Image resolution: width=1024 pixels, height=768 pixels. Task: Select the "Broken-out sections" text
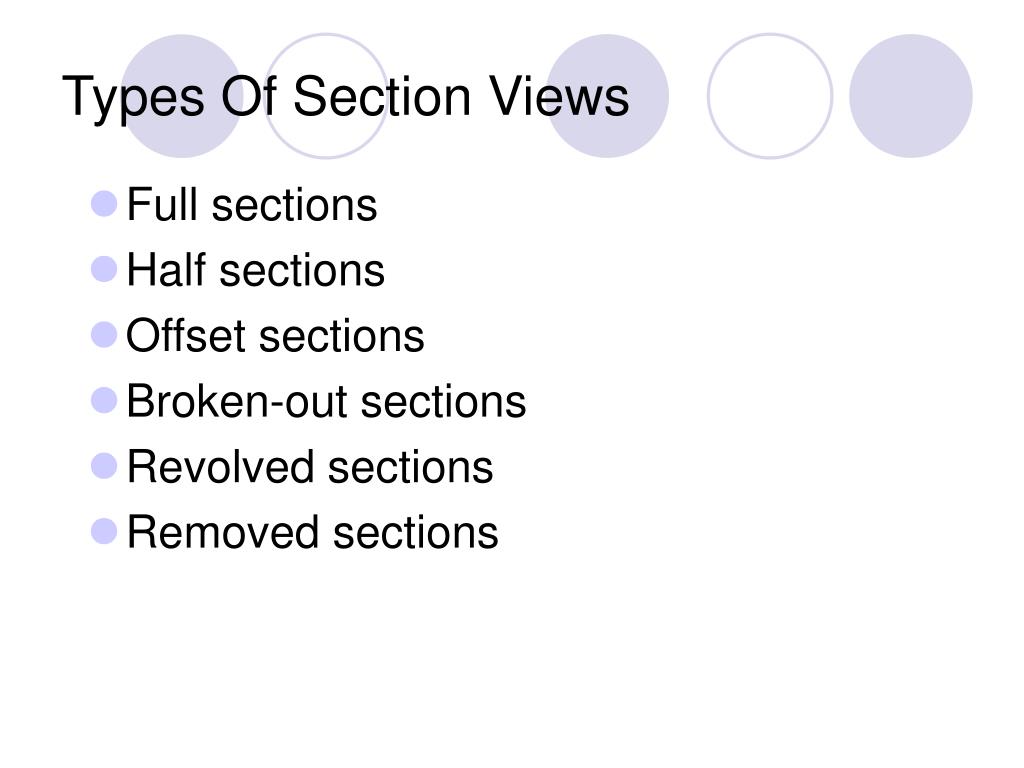(327, 401)
